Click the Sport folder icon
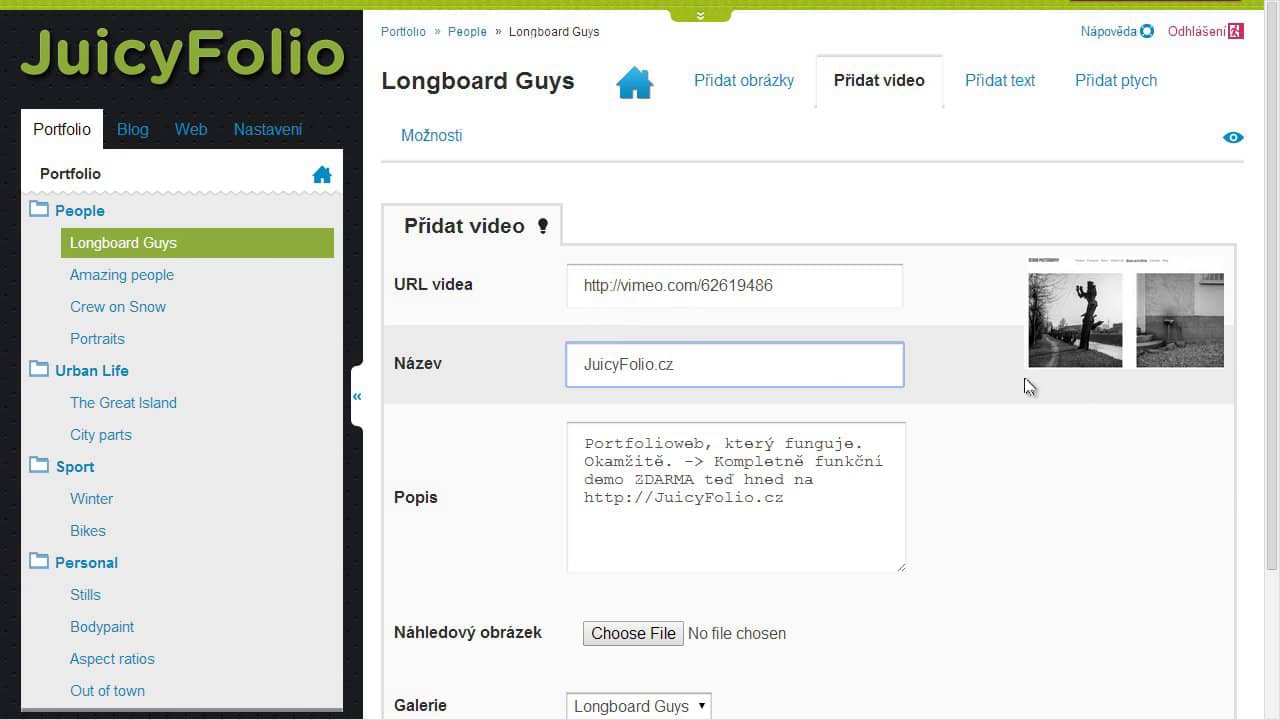 pyautogui.click(x=39, y=465)
